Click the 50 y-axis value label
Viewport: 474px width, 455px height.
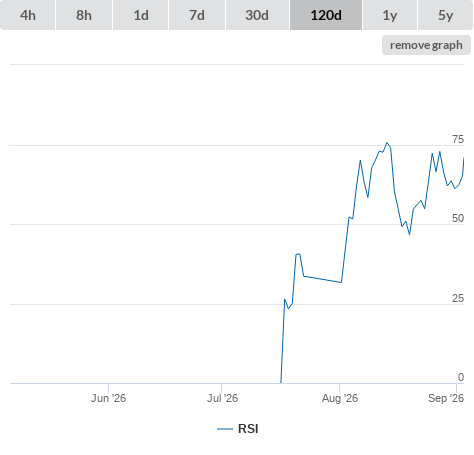click(x=458, y=218)
